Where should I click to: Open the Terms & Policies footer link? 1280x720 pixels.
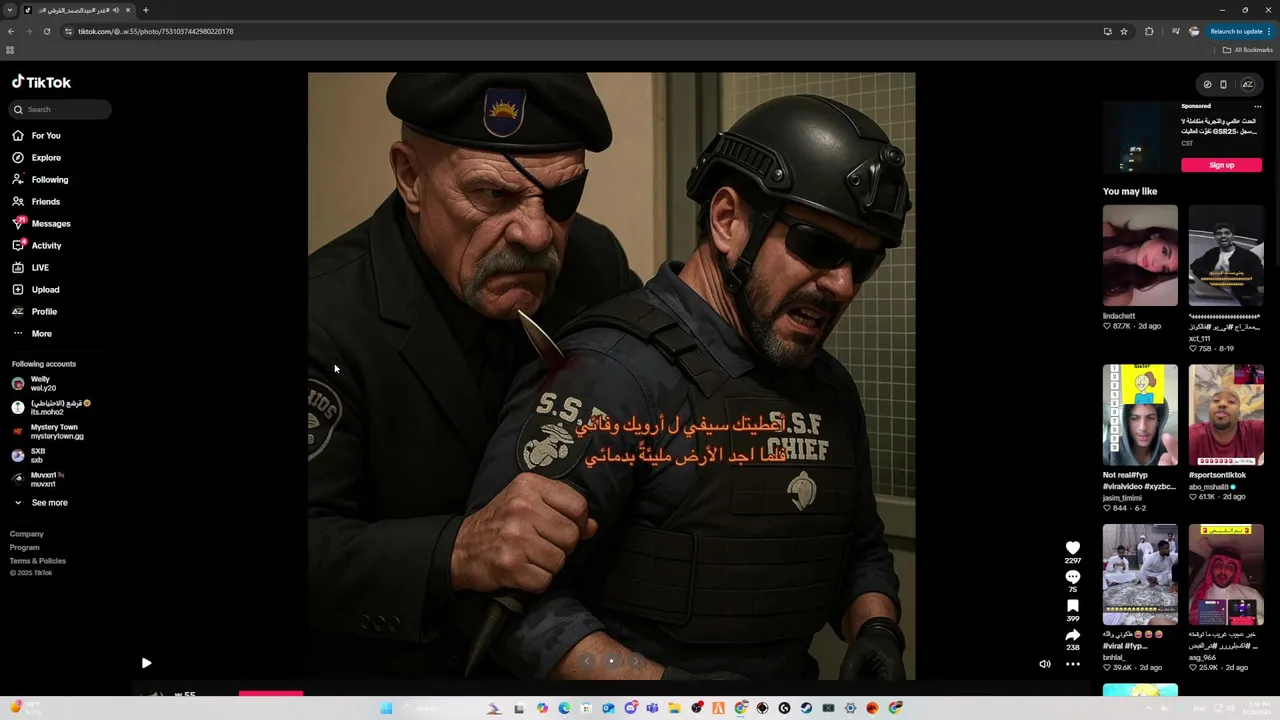[x=38, y=561]
